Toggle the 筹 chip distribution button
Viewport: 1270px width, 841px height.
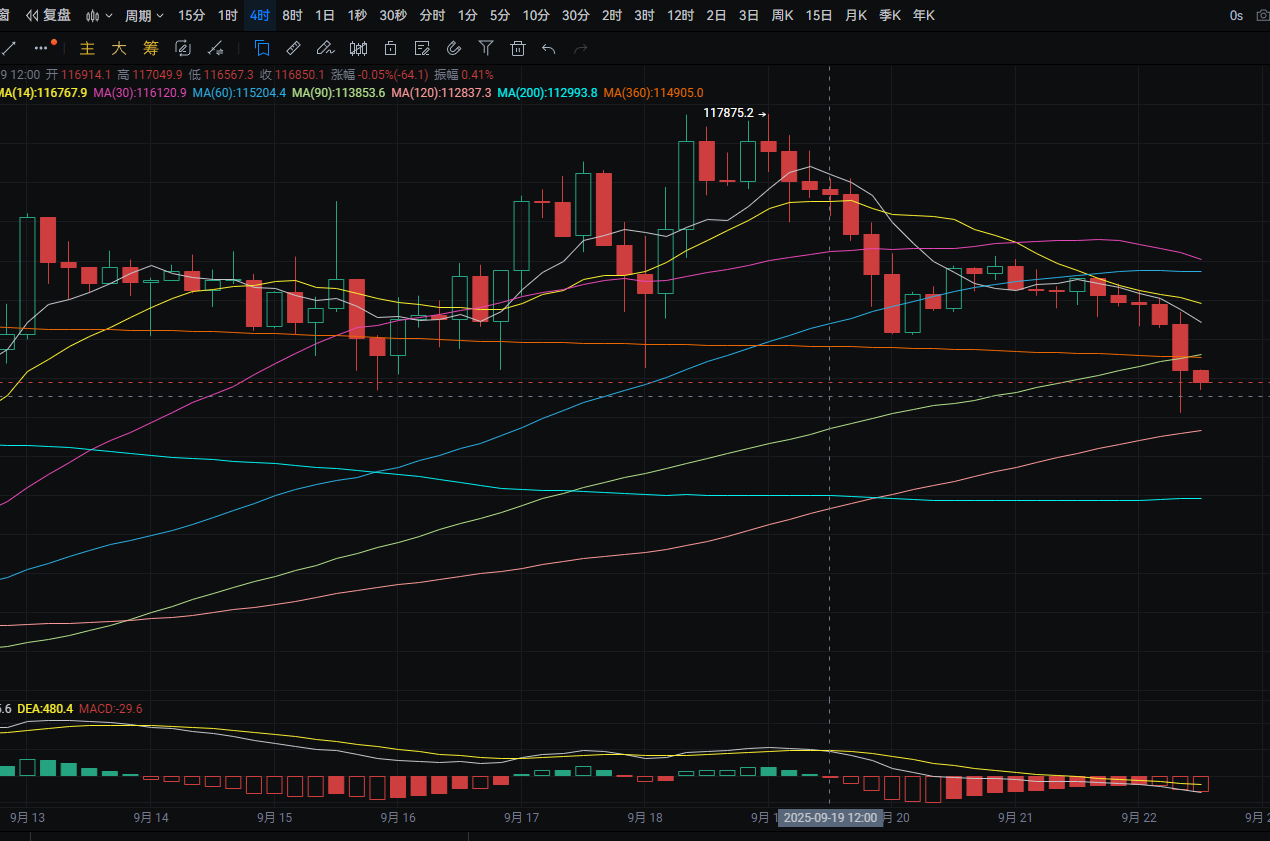pos(151,48)
